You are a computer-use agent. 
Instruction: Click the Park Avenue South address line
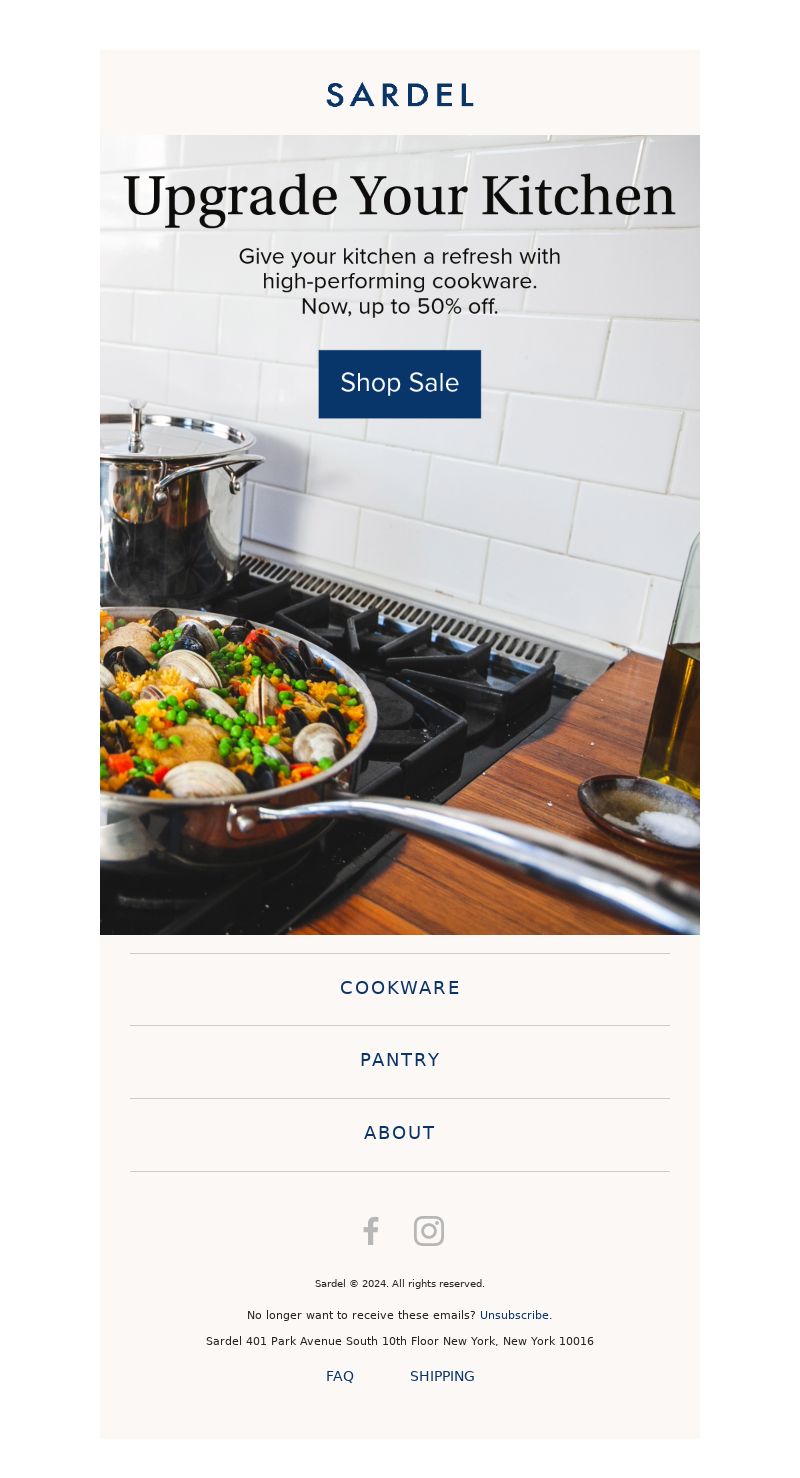400,1341
